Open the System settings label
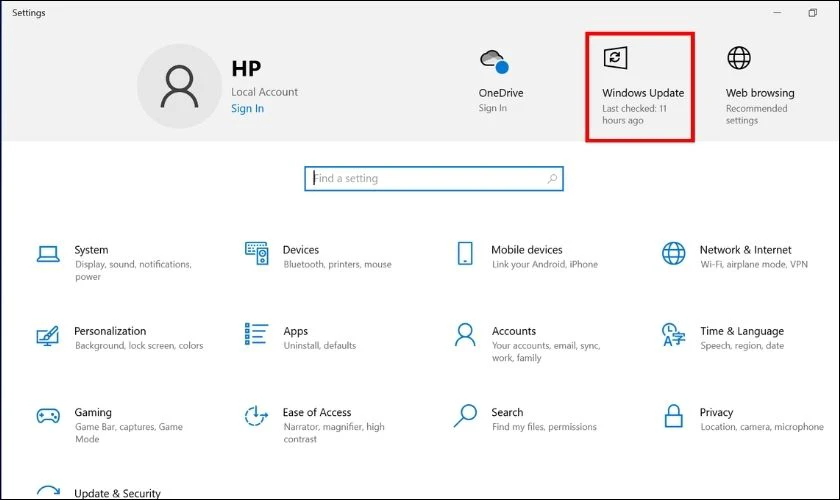840x500 pixels. (x=91, y=250)
